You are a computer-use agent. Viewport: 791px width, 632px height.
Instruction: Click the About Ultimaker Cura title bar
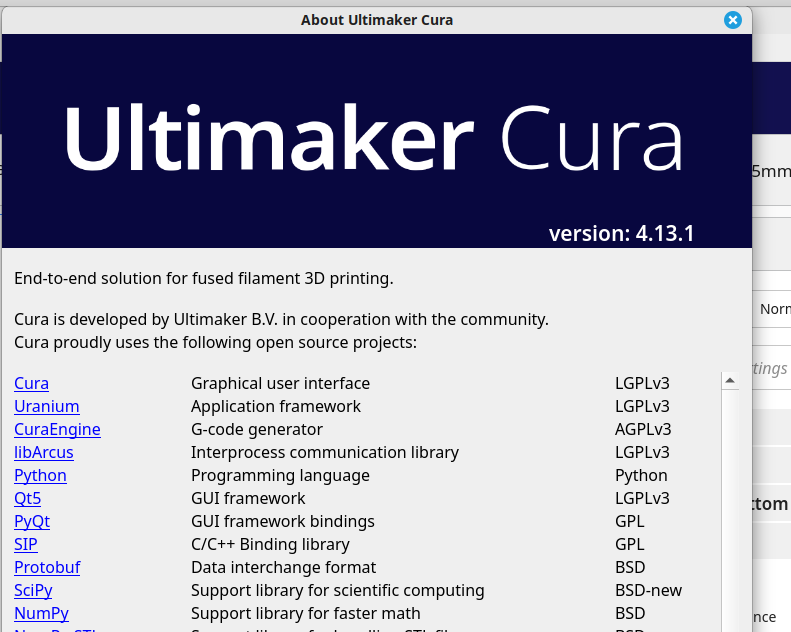(x=376, y=20)
